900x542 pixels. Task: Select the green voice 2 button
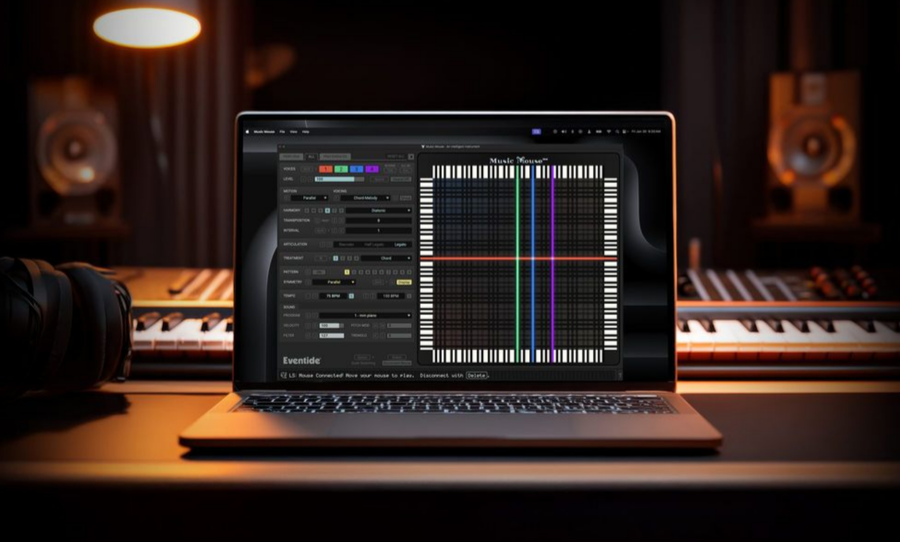(x=340, y=169)
